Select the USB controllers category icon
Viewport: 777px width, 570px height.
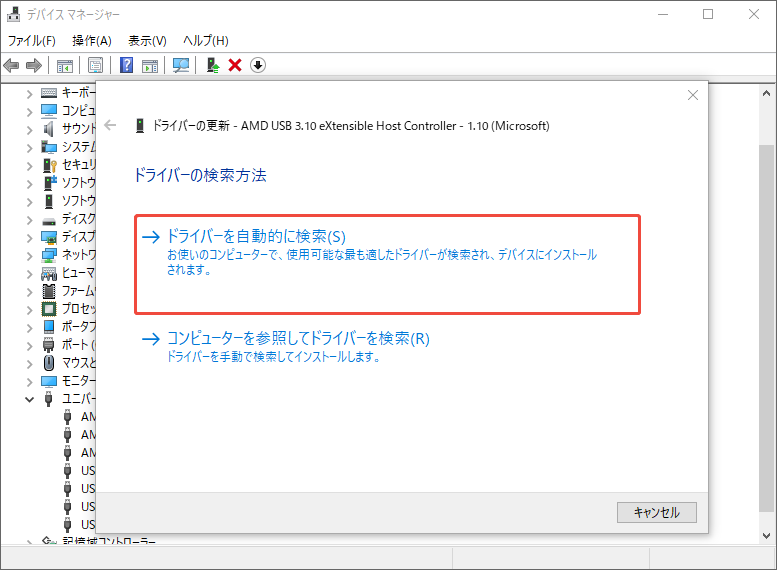[49, 399]
